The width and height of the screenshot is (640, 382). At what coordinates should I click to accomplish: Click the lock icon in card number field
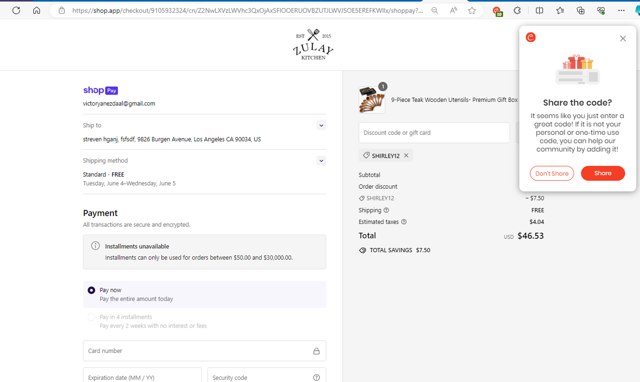[x=316, y=351]
